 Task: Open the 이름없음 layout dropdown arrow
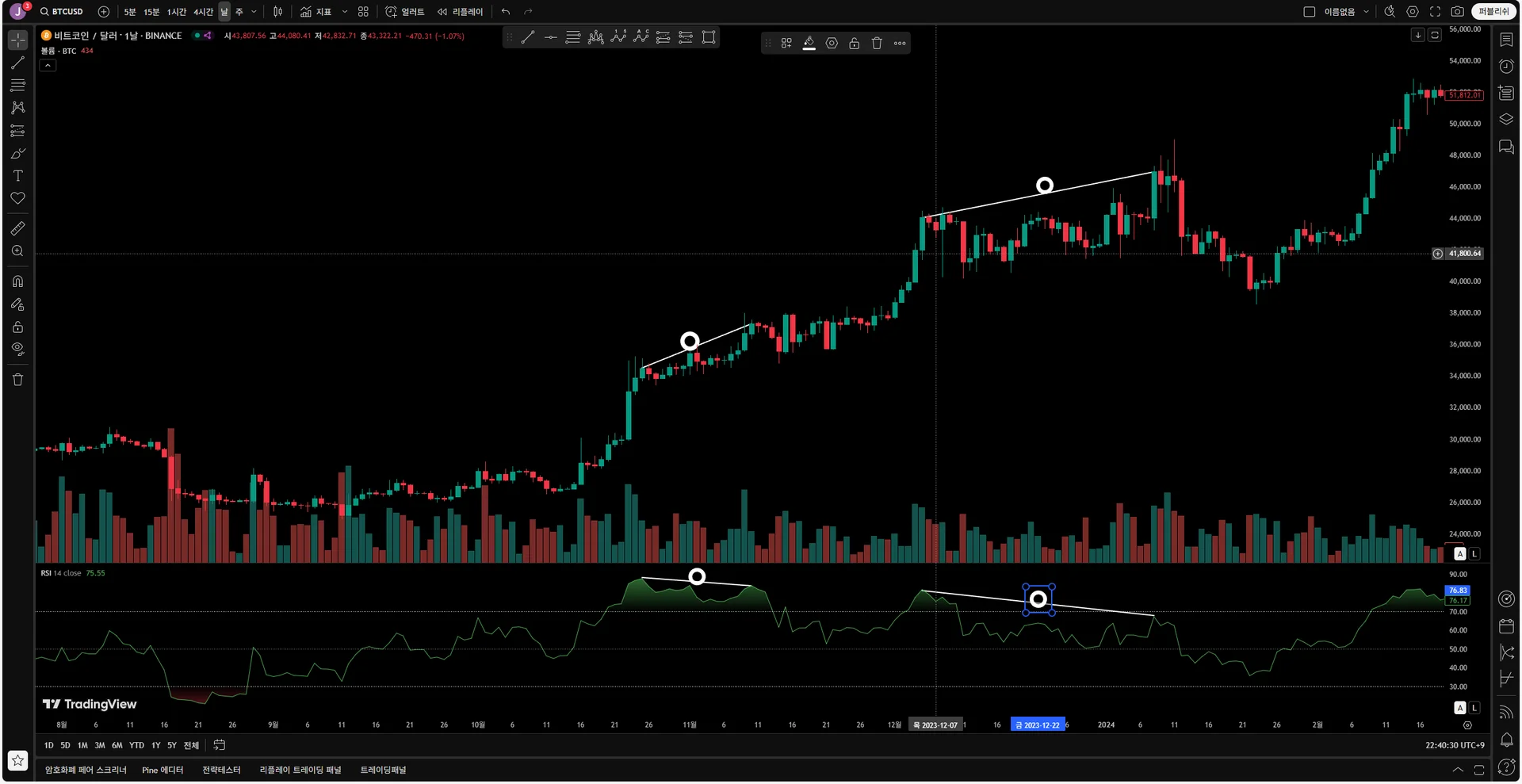tap(1366, 12)
